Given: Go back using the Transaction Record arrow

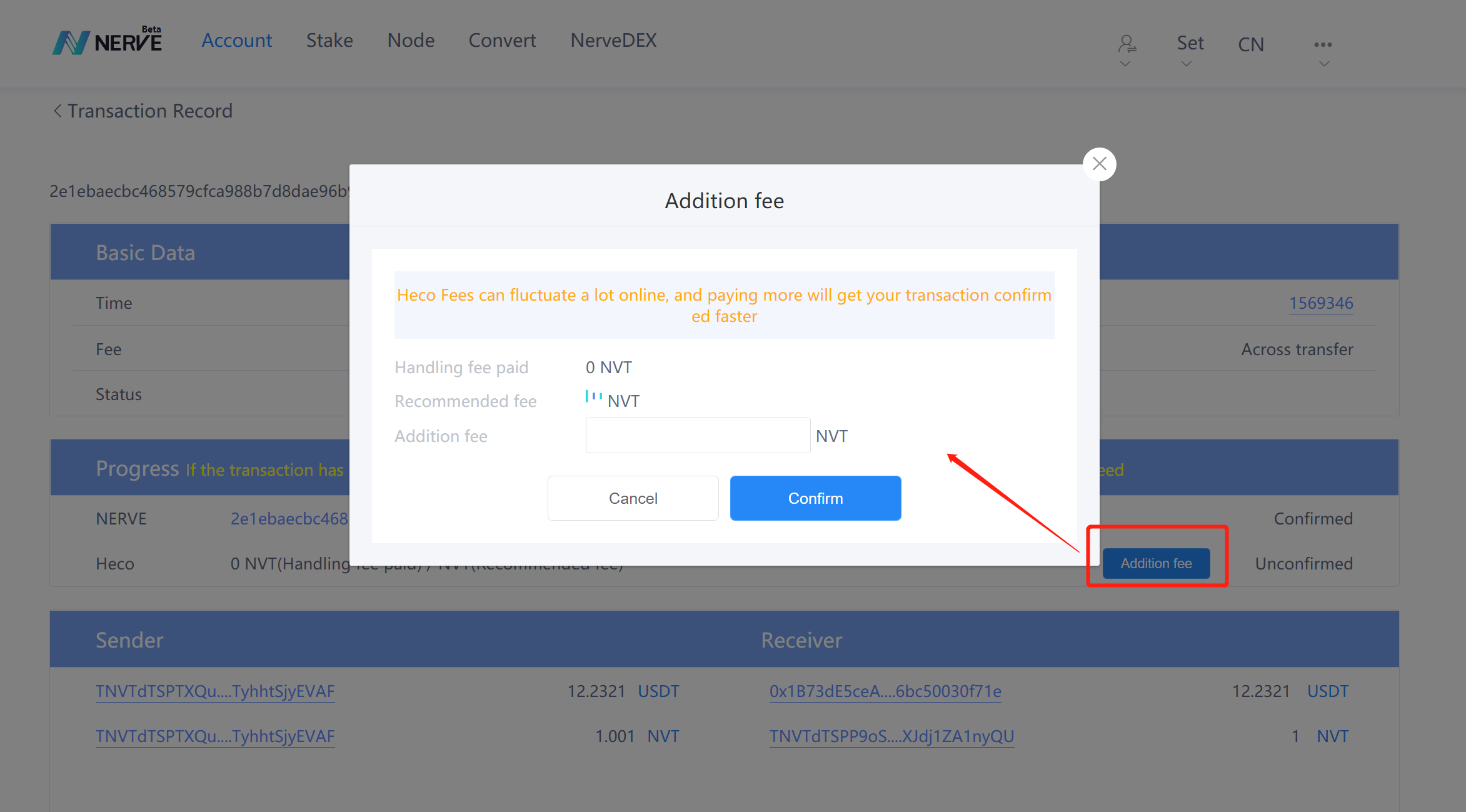Looking at the screenshot, I should (58, 111).
